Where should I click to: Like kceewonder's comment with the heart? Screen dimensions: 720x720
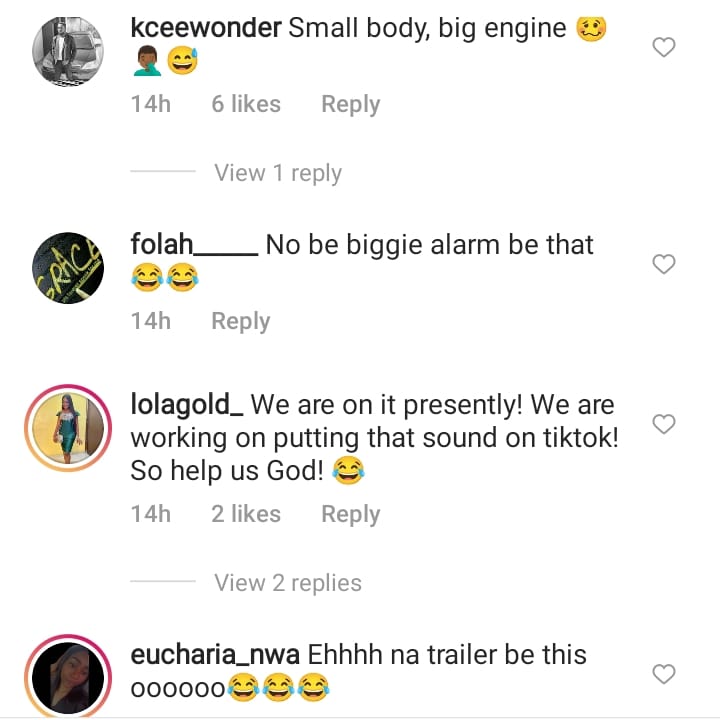point(663,47)
